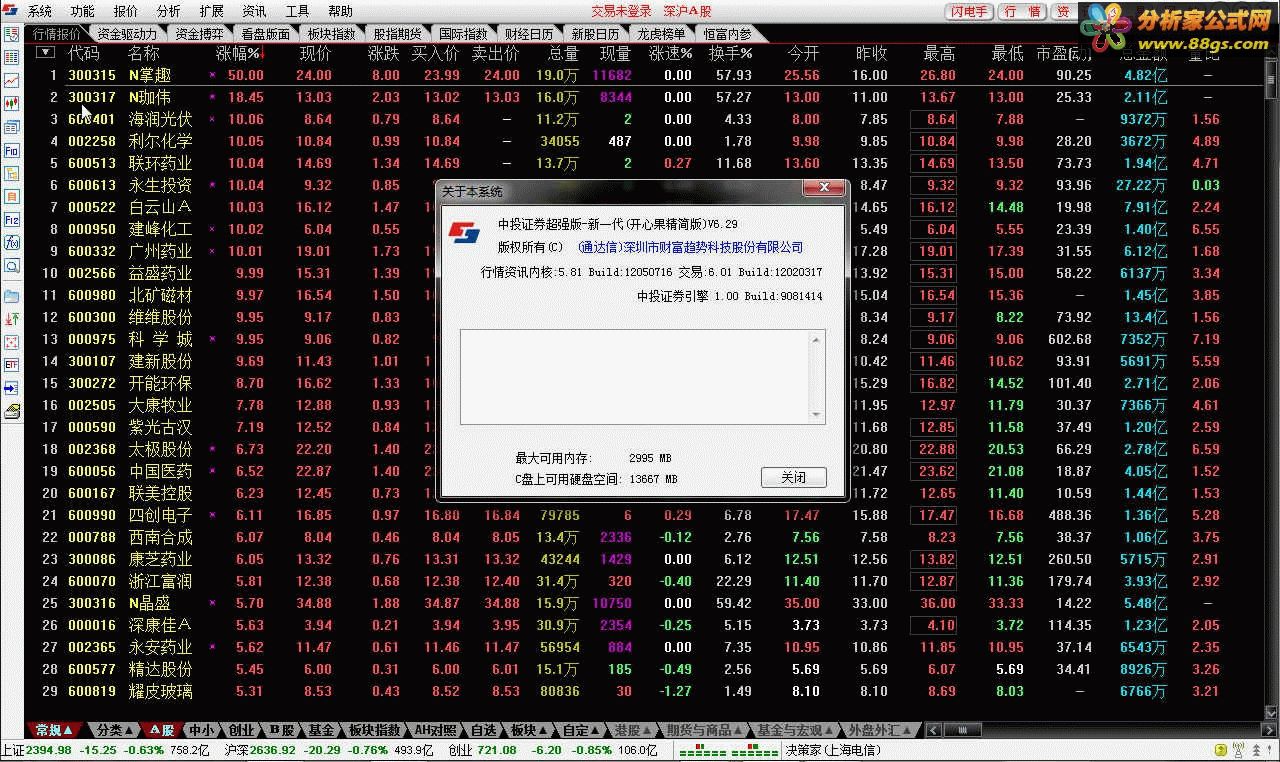
Task: Switch to the 资金驱动力 tab
Action: (x=126, y=33)
